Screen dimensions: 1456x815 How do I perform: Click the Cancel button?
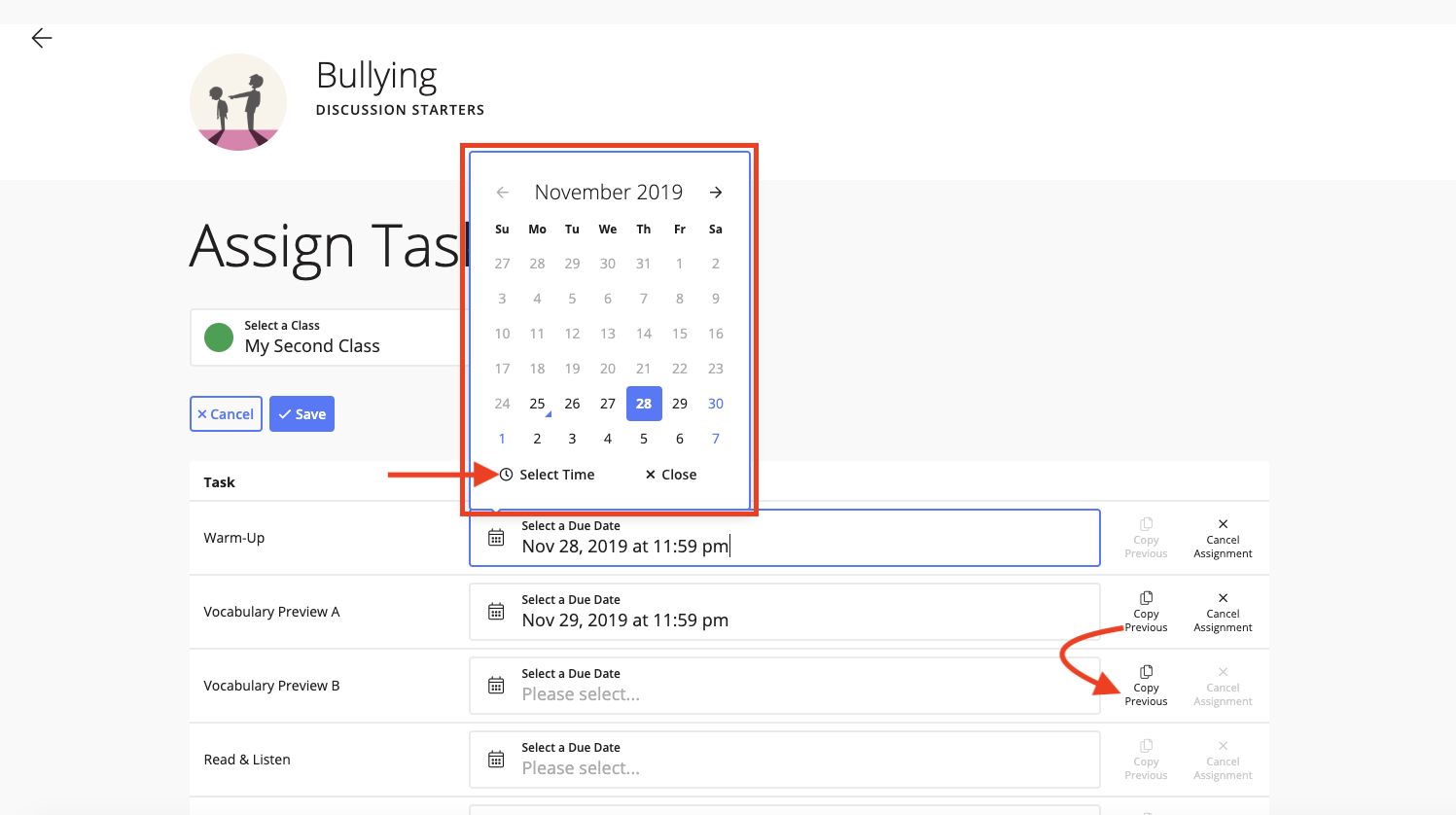226,414
